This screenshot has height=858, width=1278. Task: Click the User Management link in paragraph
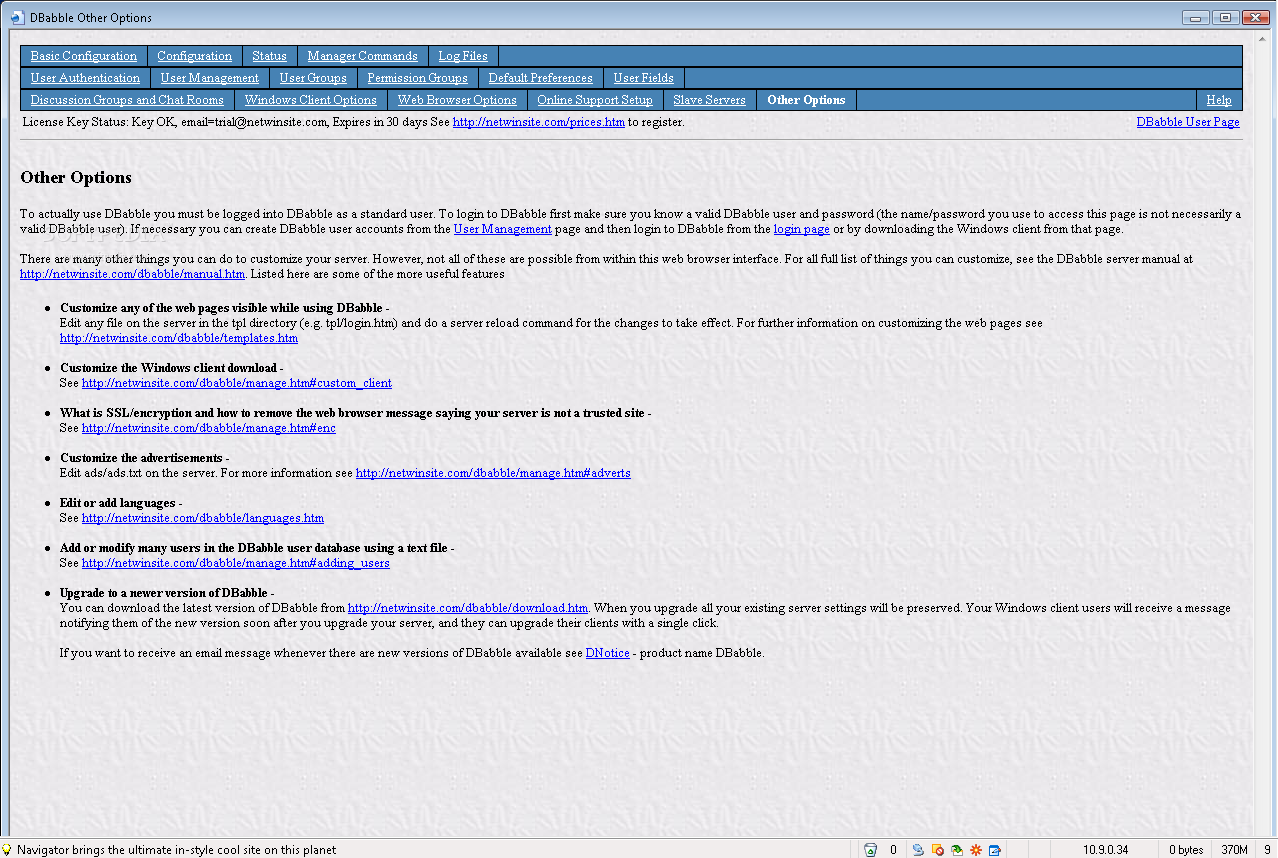coord(502,229)
